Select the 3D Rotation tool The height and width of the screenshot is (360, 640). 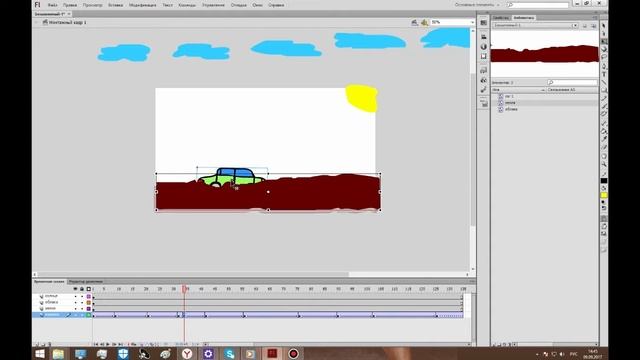604,49
